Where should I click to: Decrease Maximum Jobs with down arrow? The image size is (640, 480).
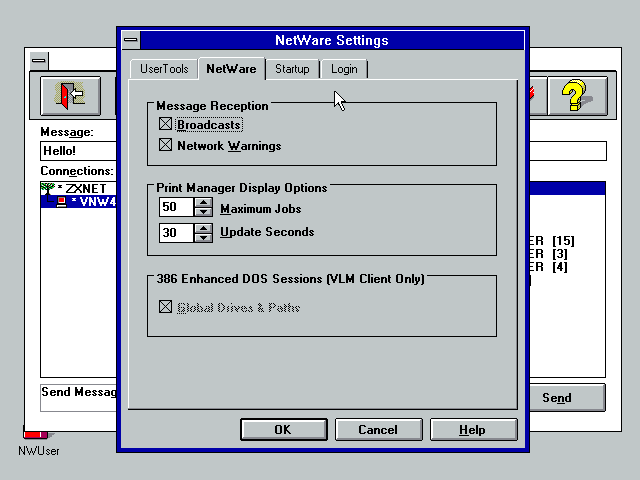click(x=203, y=212)
